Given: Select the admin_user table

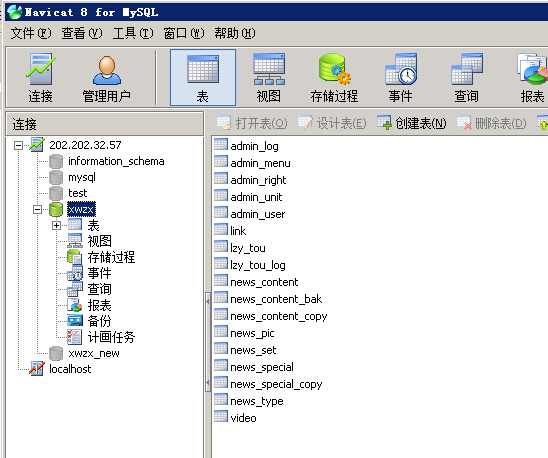Looking at the screenshot, I should [x=258, y=214].
